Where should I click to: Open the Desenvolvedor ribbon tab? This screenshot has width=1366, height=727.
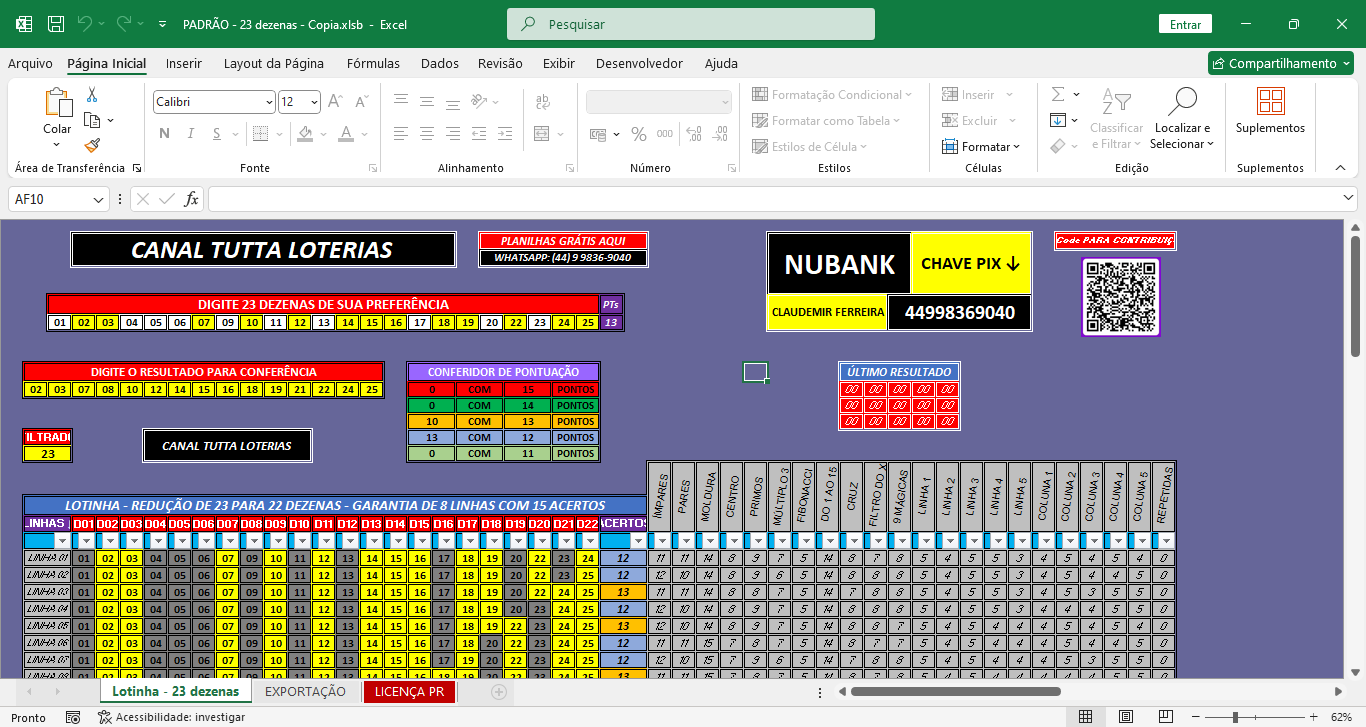(639, 63)
